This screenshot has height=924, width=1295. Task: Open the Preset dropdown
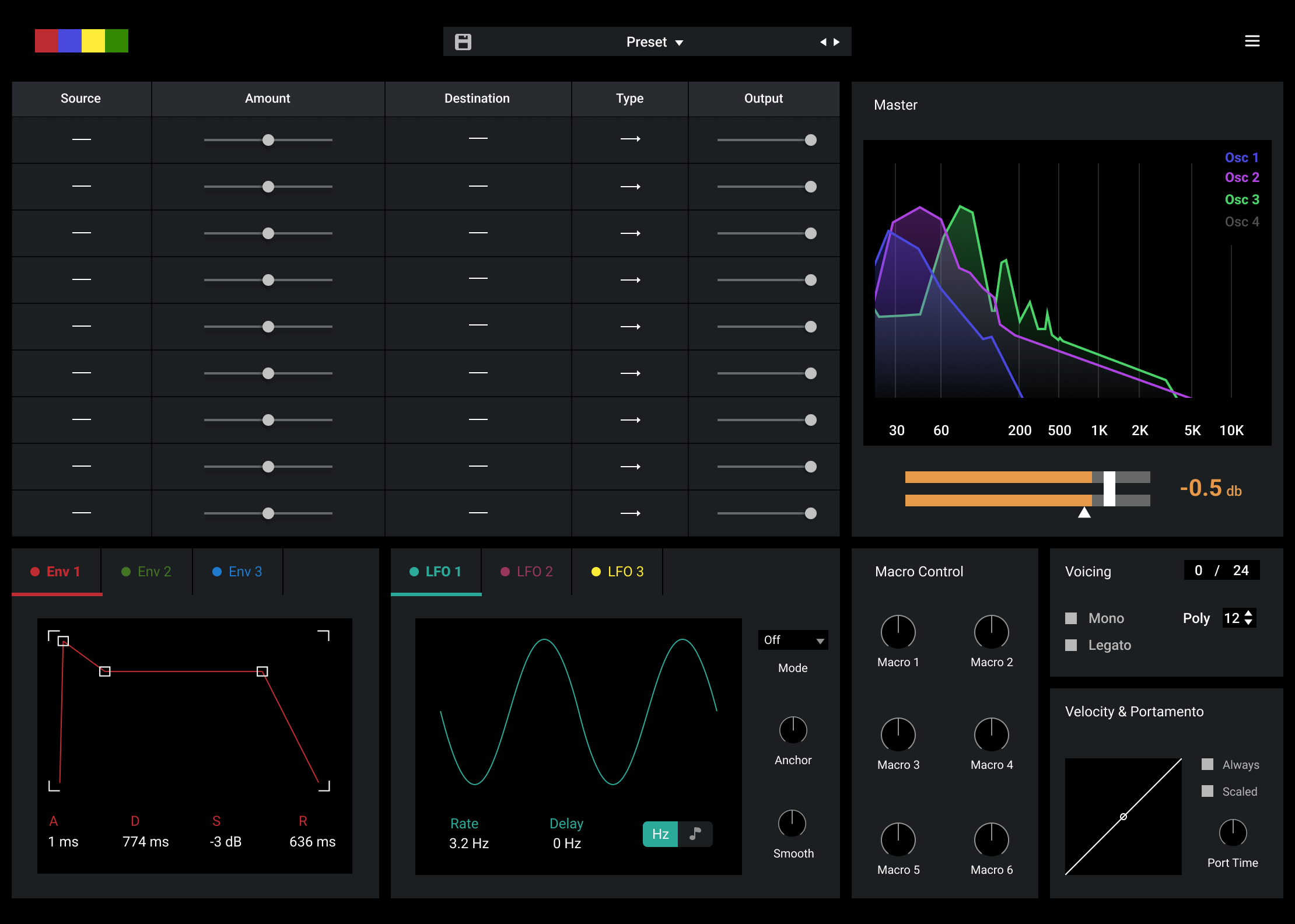pyautogui.click(x=654, y=42)
